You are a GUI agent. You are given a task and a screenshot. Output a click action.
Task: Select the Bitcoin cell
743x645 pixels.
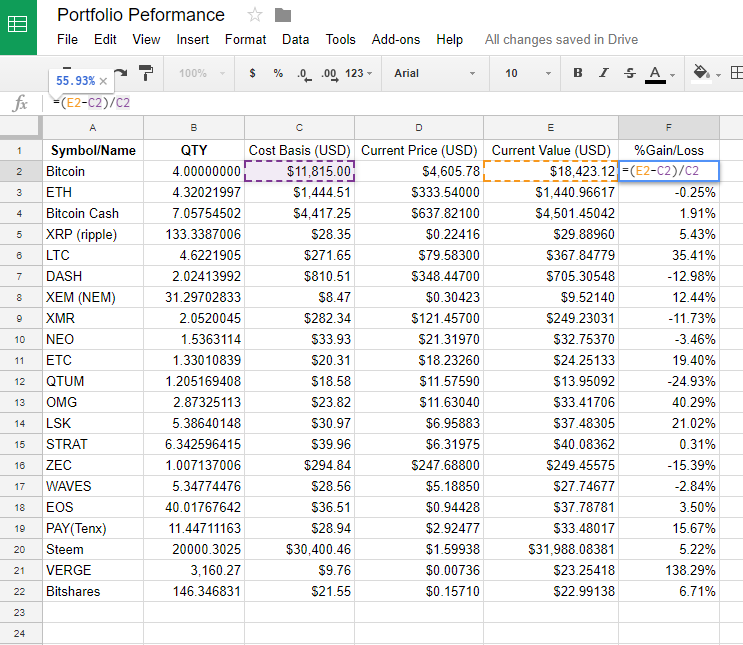pos(93,171)
